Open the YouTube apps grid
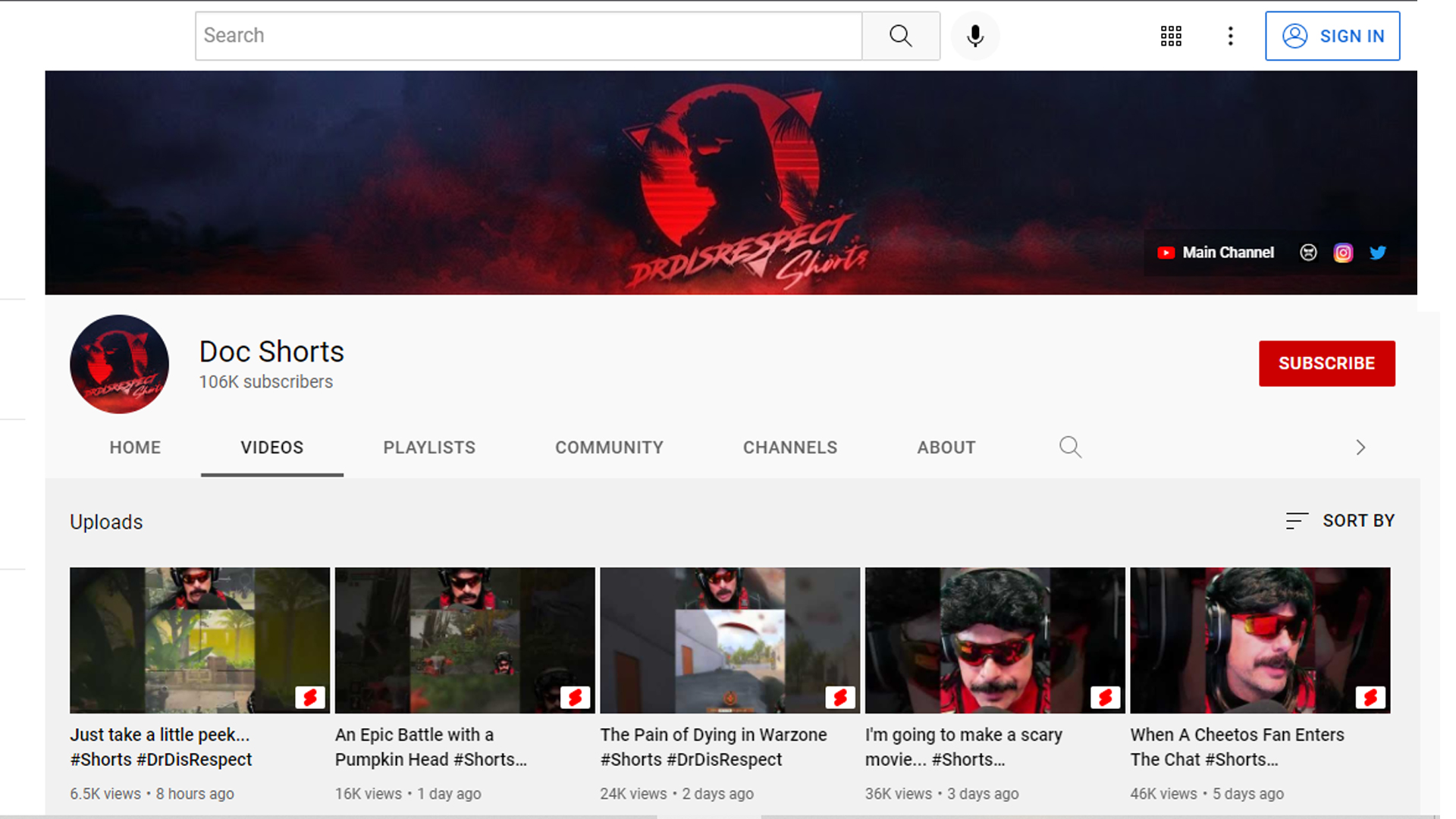Viewport: 1456px width, 819px height. 1171,36
